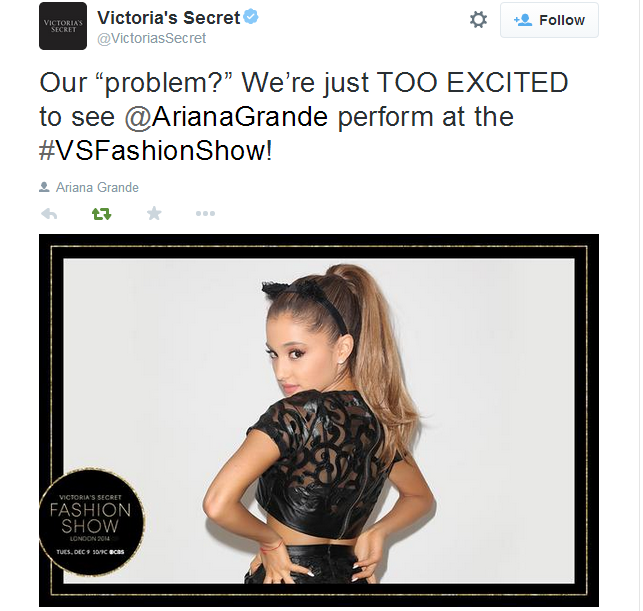Click the Fashion Show circular badge
The height and width of the screenshot is (611, 643).
[x=91, y=522]
